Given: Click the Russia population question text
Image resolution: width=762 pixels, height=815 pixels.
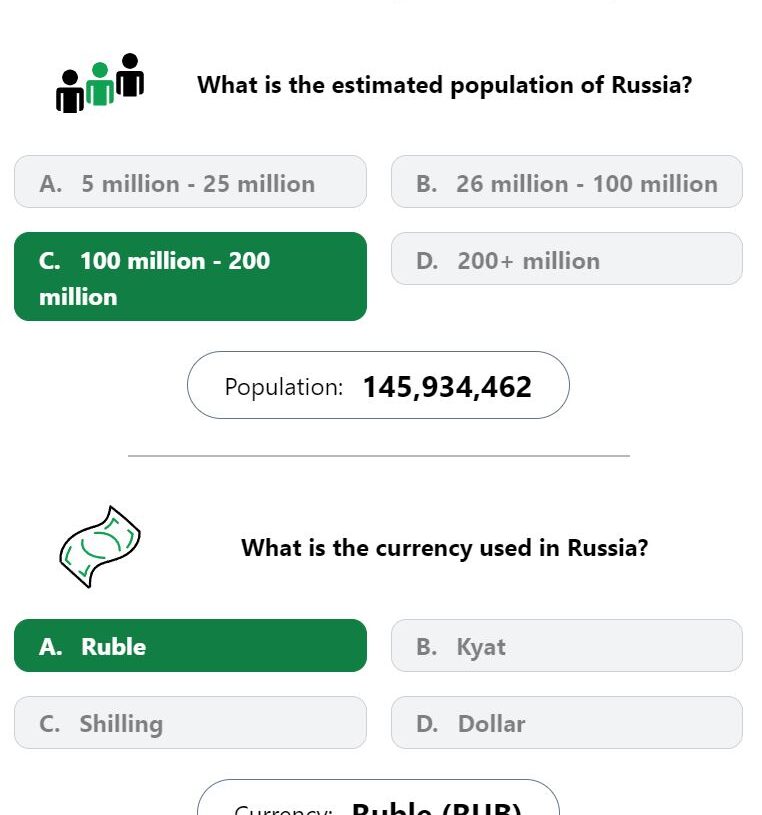Looking at the screenshot, I should 444,85.
